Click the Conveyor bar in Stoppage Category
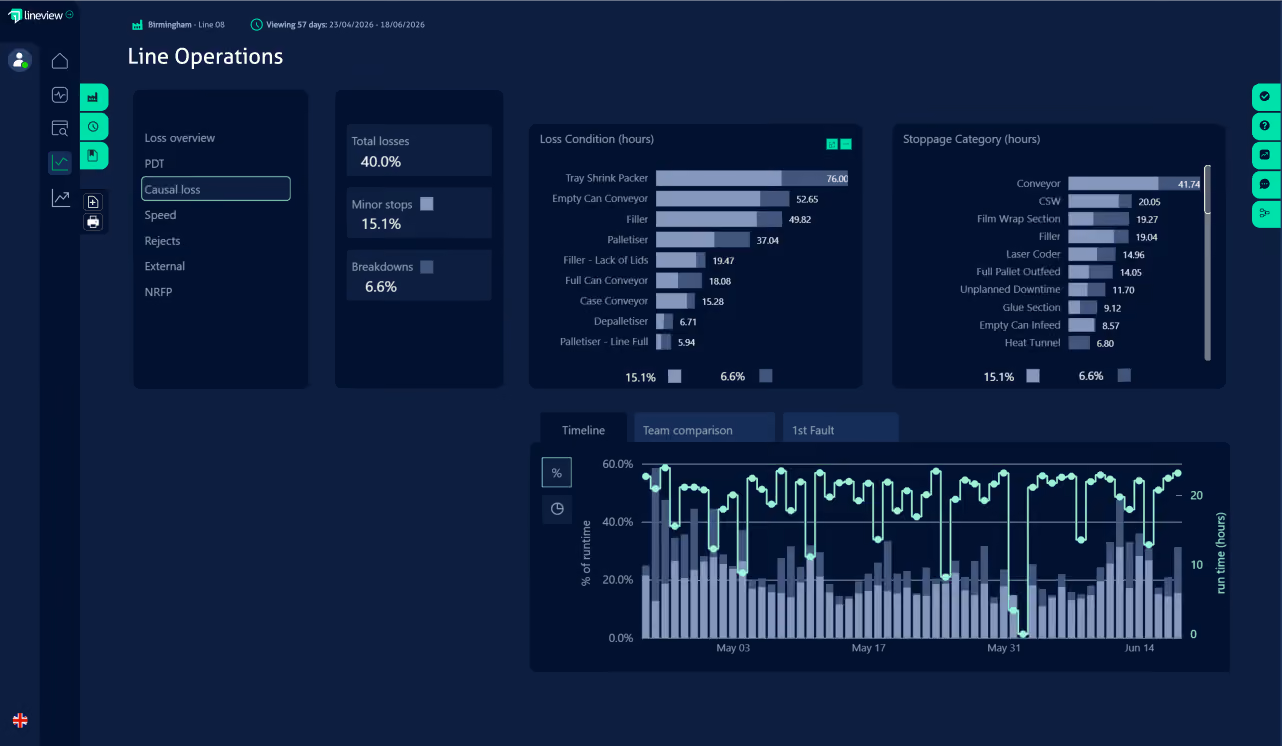Viewport: 1282px width, 746px height. click(1134, 184)
